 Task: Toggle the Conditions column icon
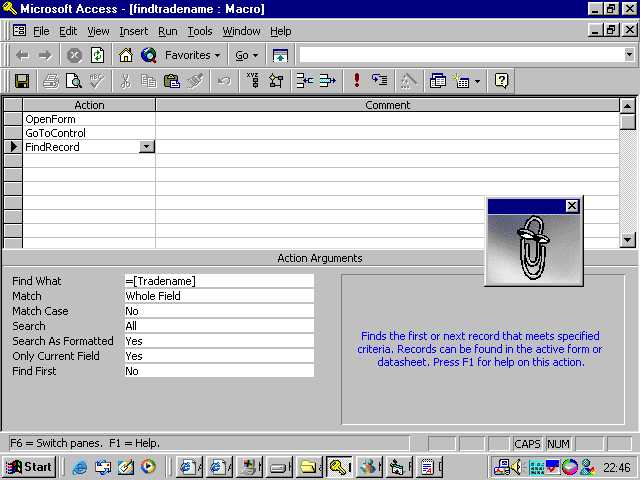point(276,81)
